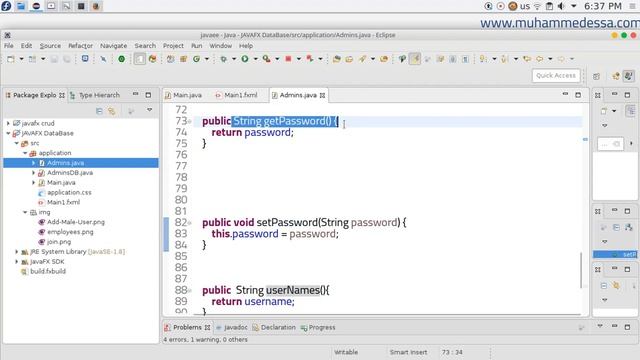The width and height of the screenshot is (640, 360).
Task: Switch to the Progress view tab
Action: (318, 327)
